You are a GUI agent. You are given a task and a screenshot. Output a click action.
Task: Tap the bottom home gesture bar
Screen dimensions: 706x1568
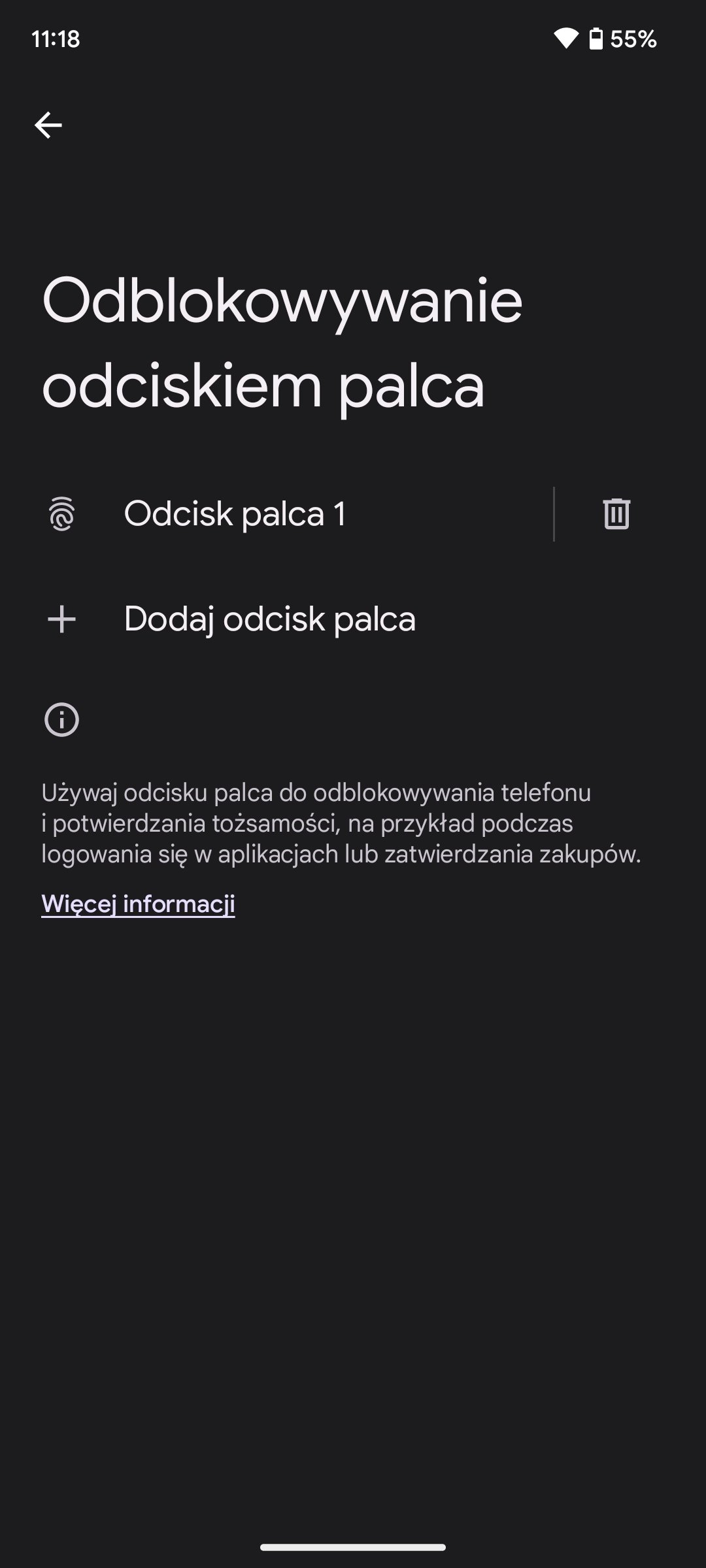click(353, 1547)
